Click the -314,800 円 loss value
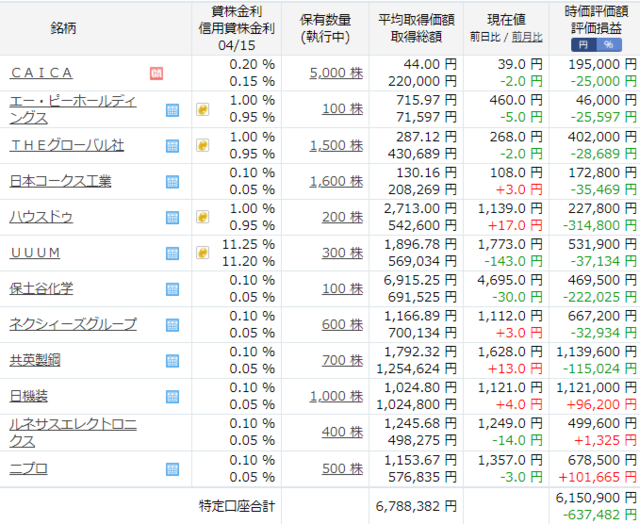640x524 pixels. (600, 225)
